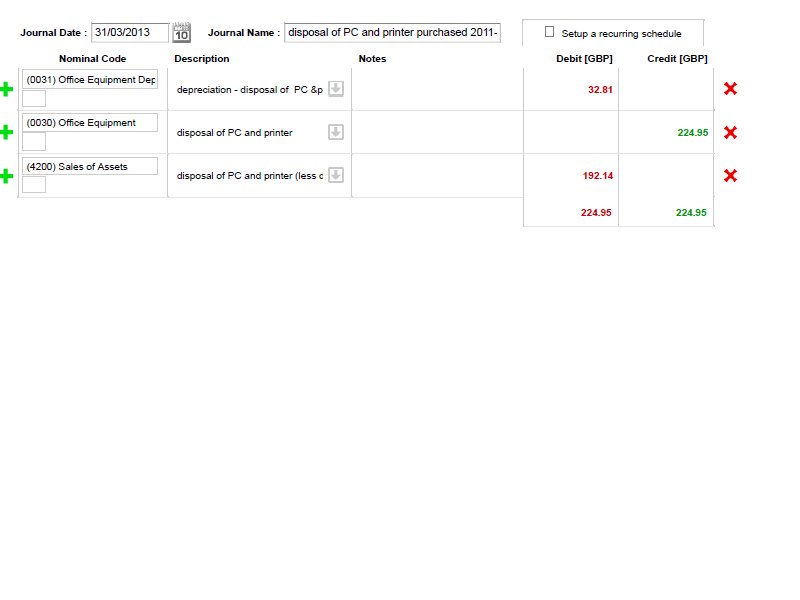
Task: Select the nominal code field showing (0030) Office Equipment
Action: 91,122
